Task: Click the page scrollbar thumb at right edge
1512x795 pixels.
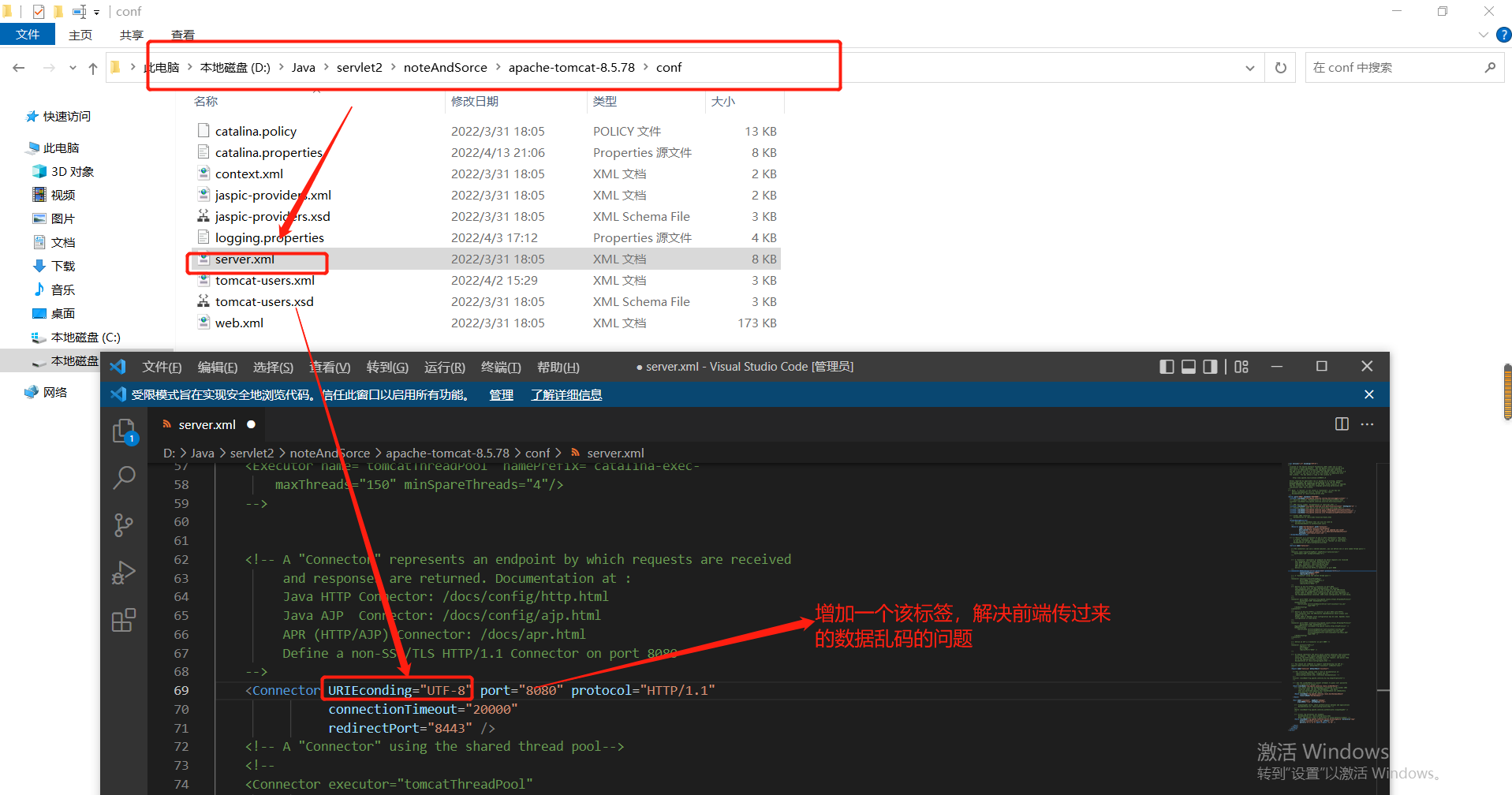Action: click(1507, 392)
